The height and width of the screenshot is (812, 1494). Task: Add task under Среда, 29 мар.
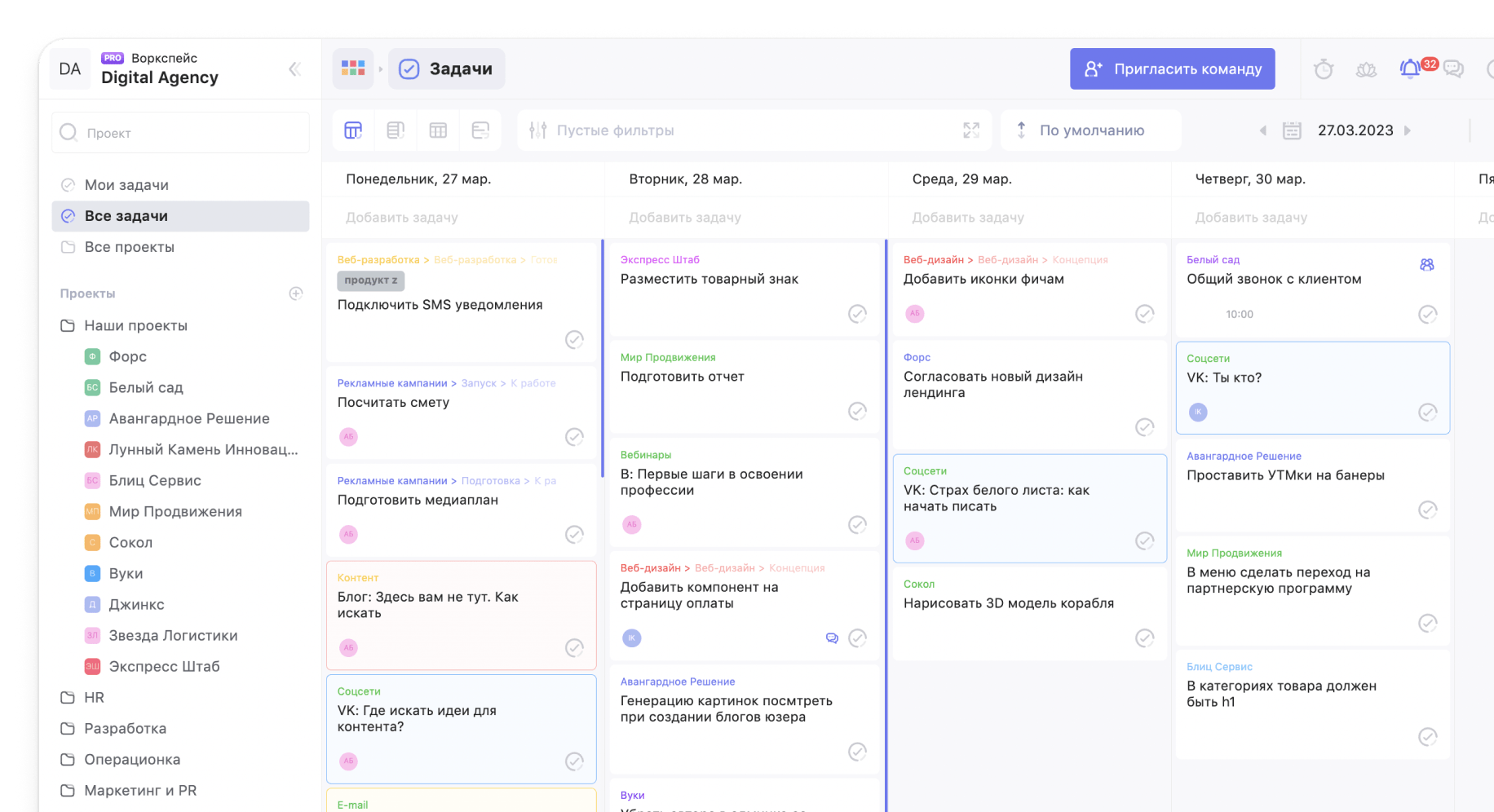[968, 218]
